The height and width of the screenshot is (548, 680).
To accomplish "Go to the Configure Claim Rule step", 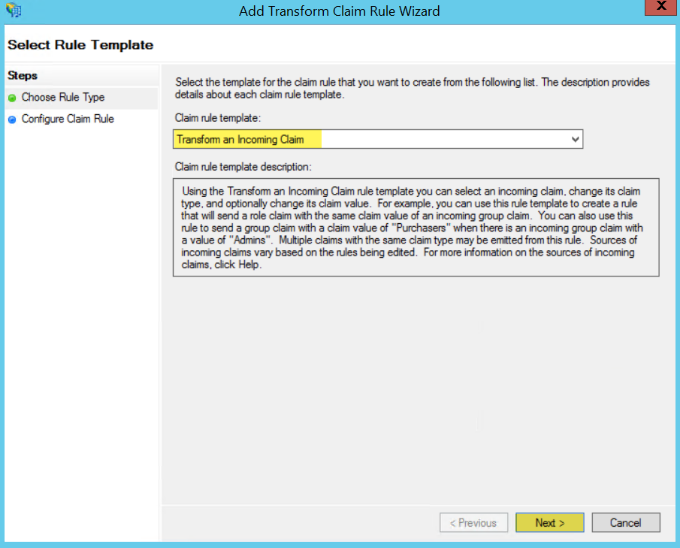I will click(68, 119).
